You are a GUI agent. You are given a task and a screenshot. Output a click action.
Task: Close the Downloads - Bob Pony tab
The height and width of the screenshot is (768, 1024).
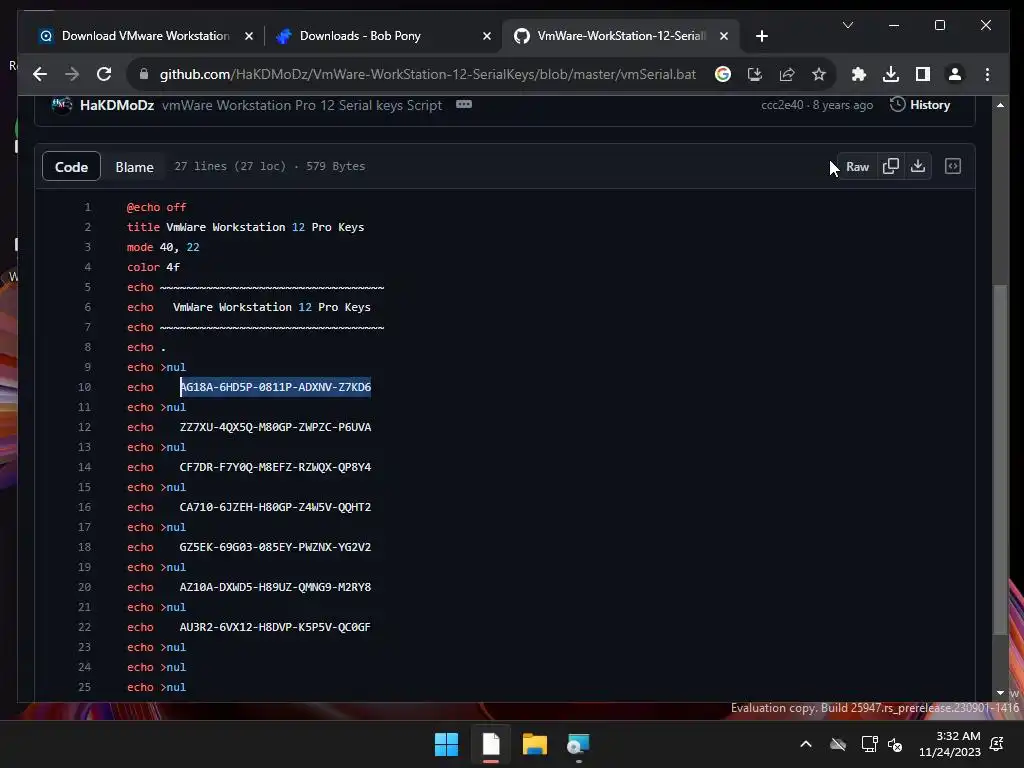(x=487, y=36)
